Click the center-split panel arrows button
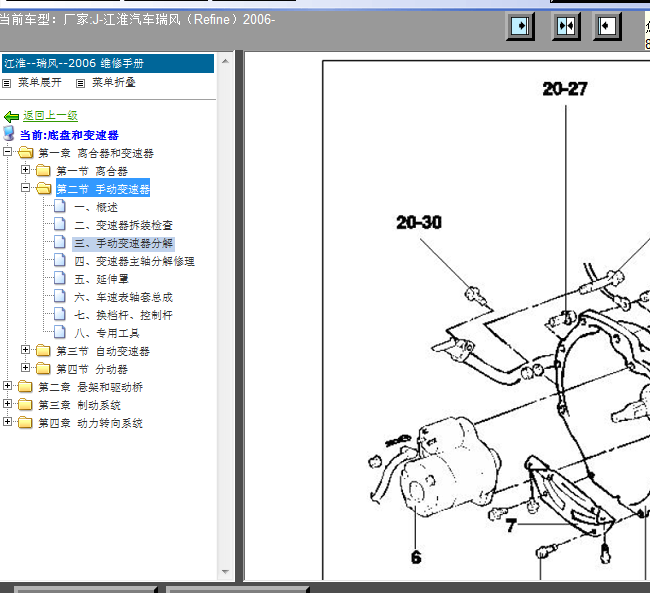Image resolution: width=650 pixels, height=593 pixels. [566, 26]
